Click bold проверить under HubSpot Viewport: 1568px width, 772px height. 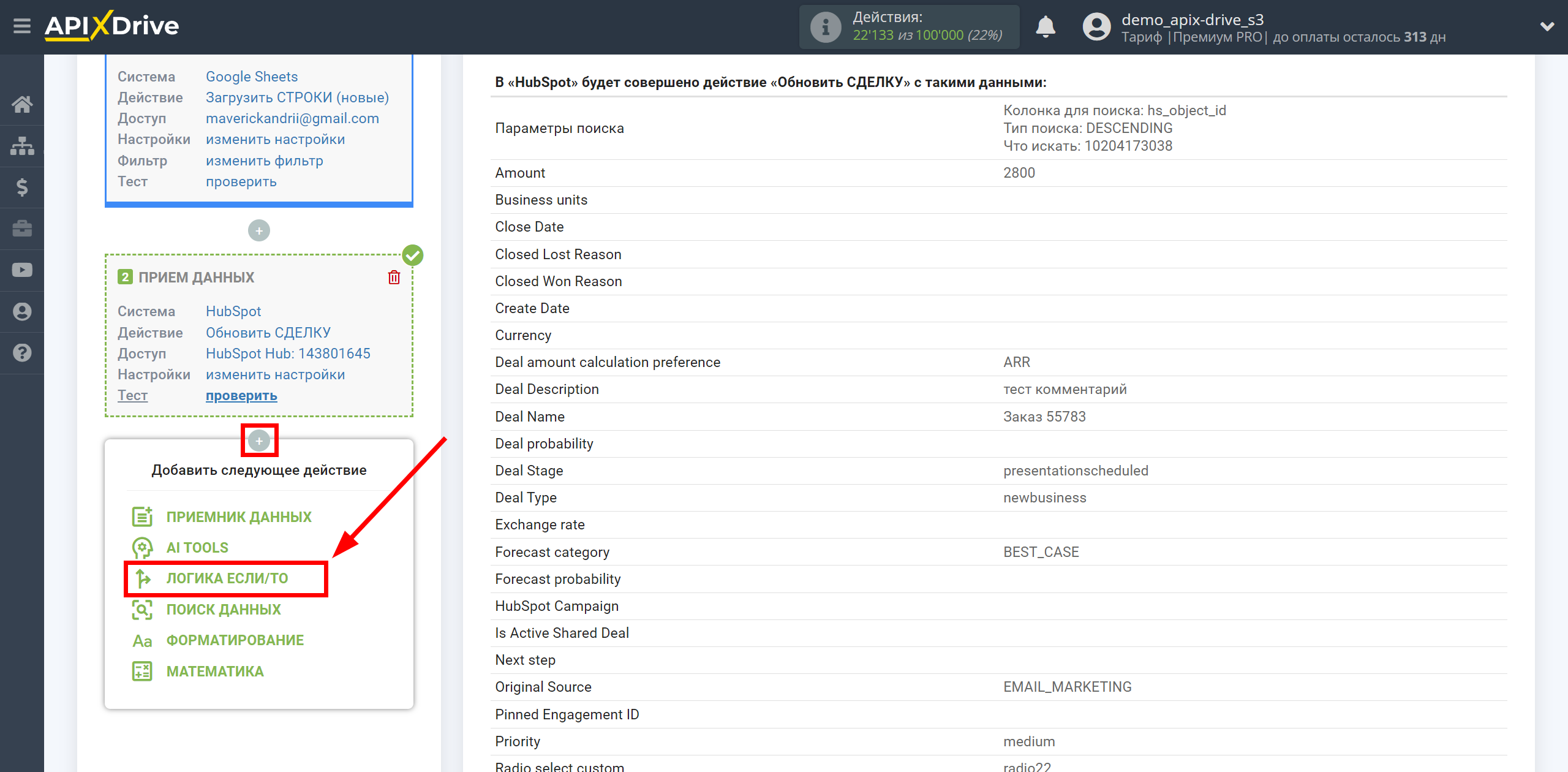coord(241,396)
